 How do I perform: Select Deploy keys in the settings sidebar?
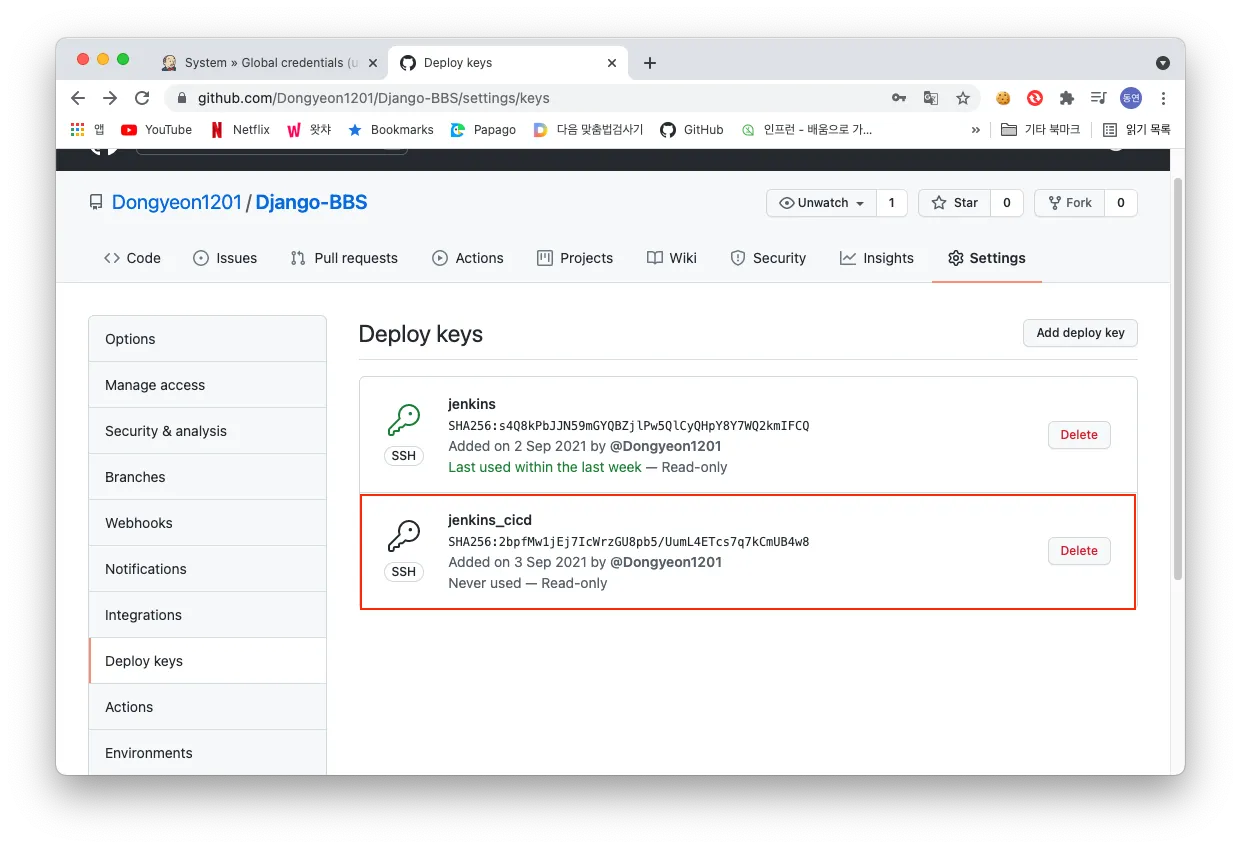coord(208,661)
